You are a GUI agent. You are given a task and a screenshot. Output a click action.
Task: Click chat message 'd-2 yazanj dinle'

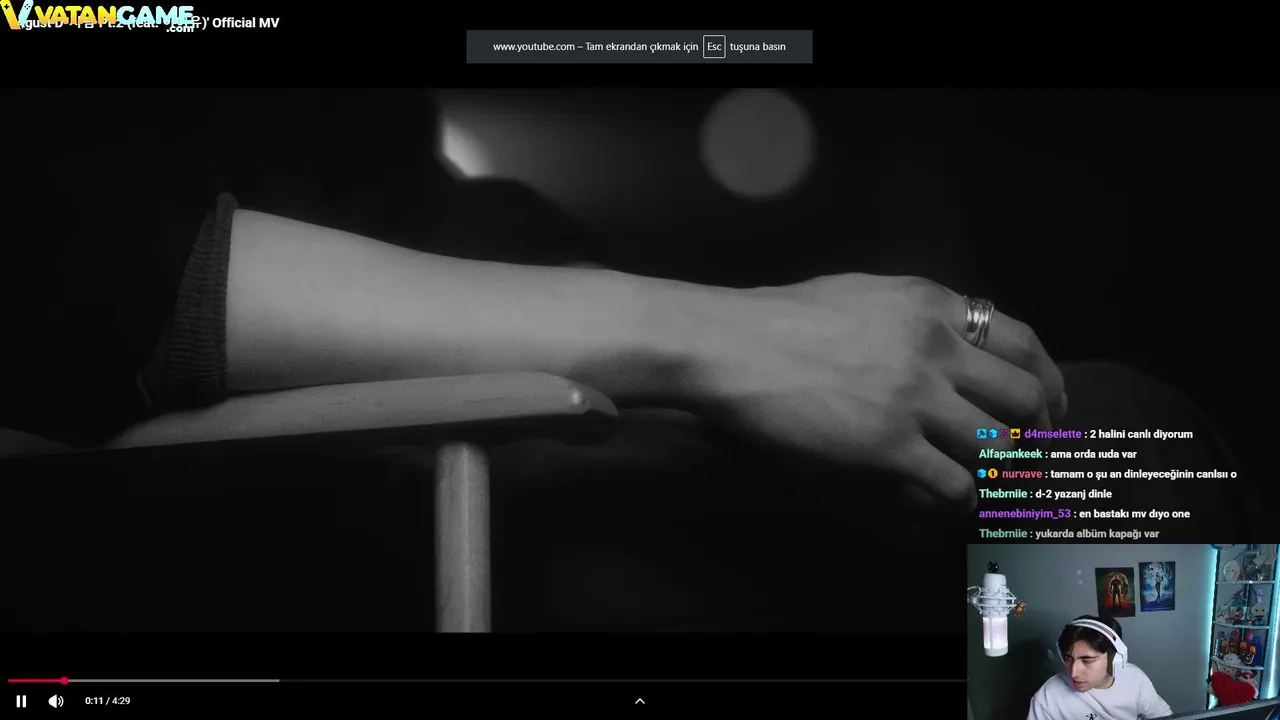click(1073, 494)
